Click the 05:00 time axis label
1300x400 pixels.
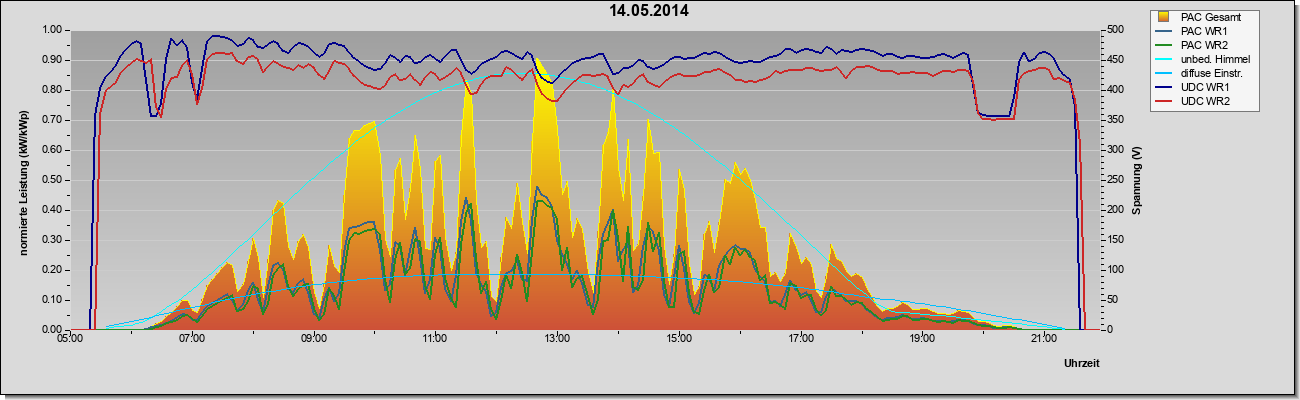(69, 340)
